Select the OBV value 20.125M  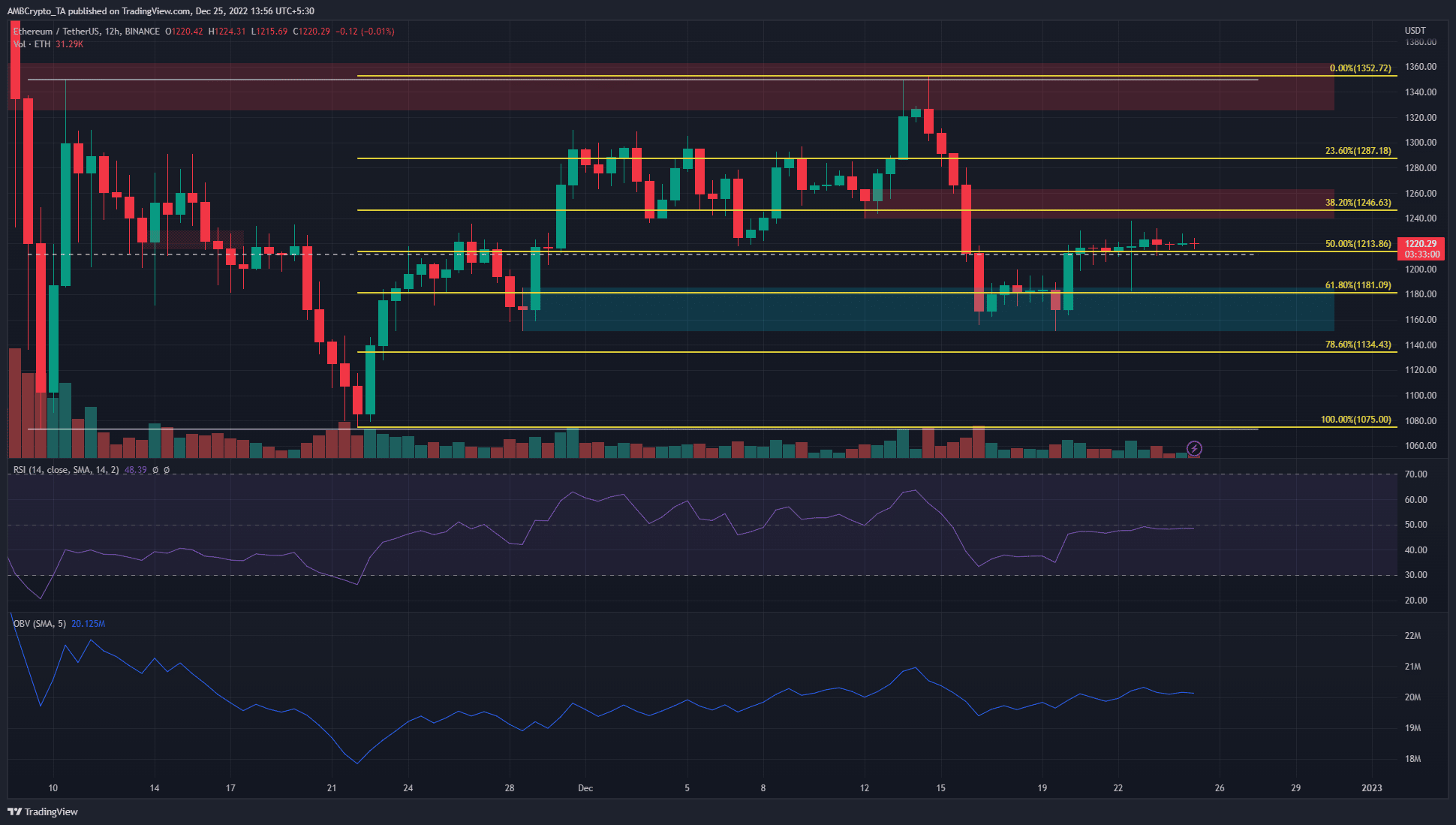point(89,624)
